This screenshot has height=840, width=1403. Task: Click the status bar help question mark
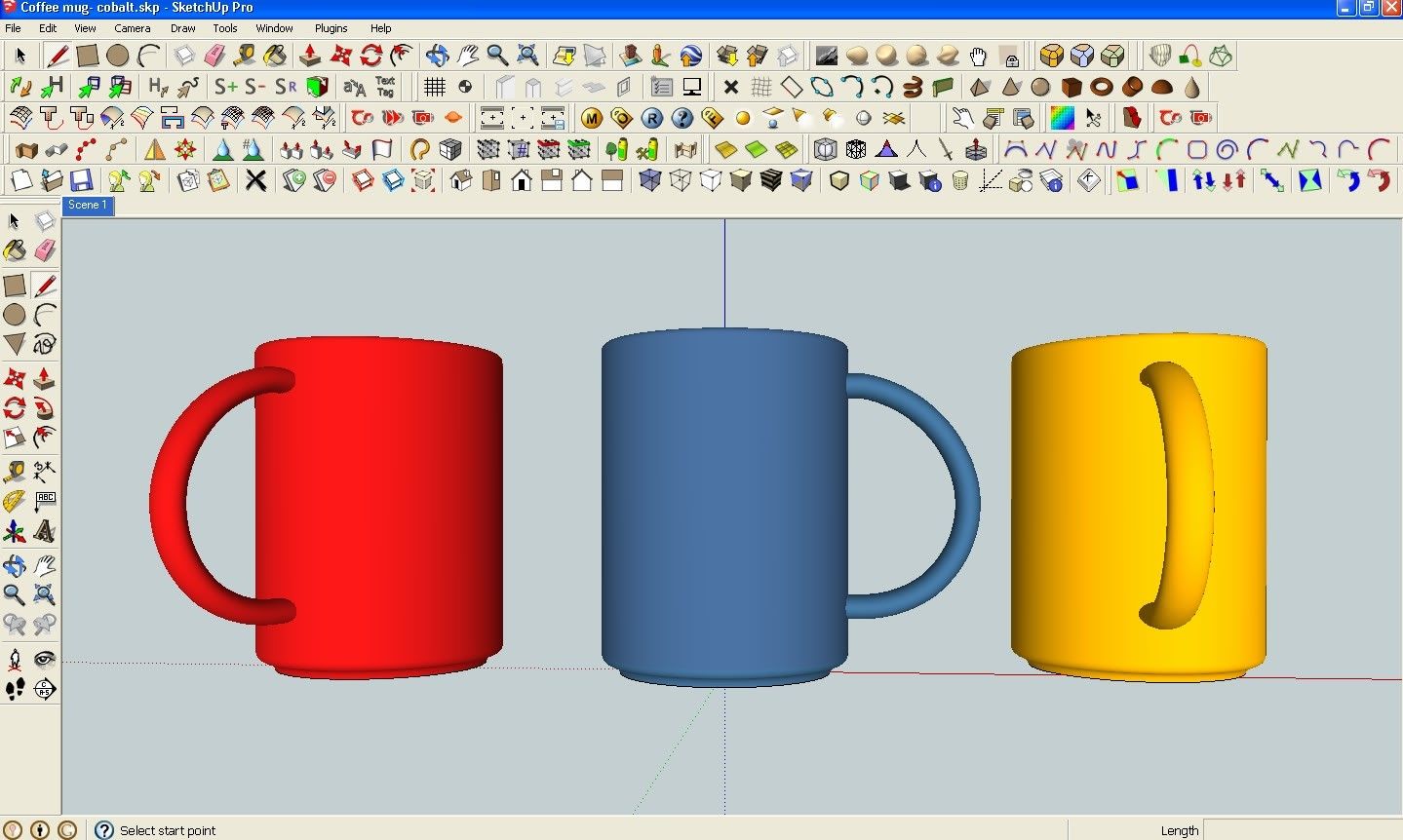(104, 830)
